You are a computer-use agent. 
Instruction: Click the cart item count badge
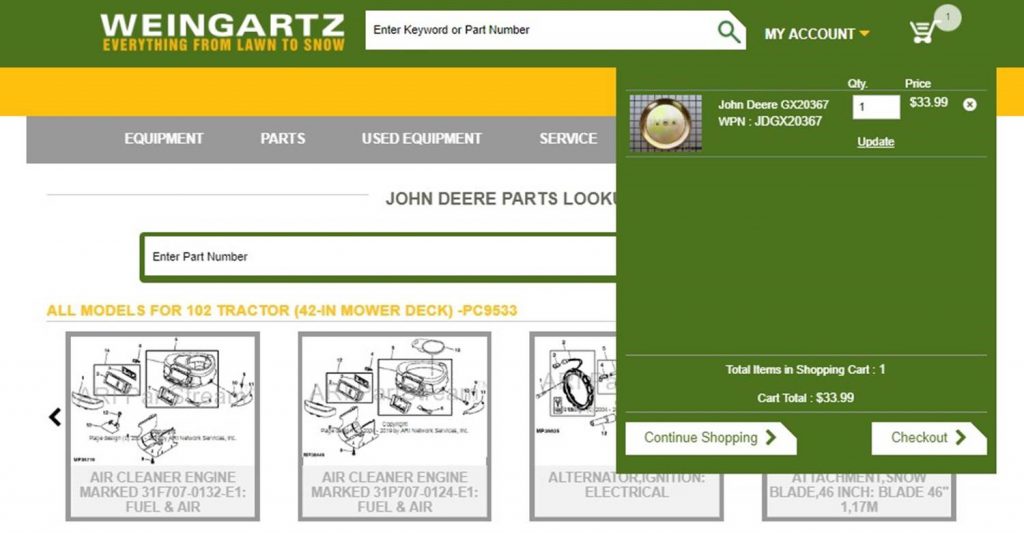point(948,17)
